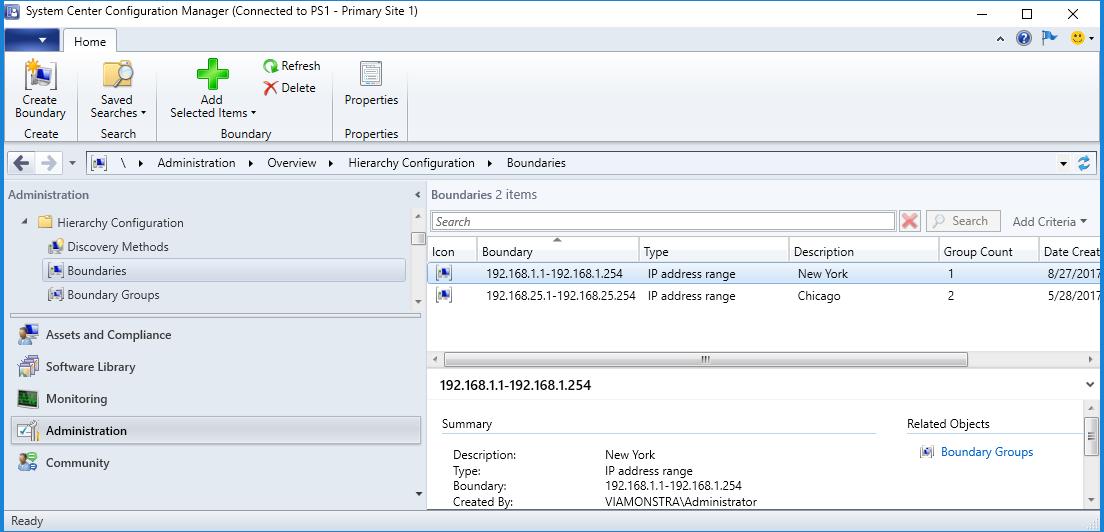Refresh the boundaries list from ribbon
The height and width of the screenshot is (532, 1104).
291,66
